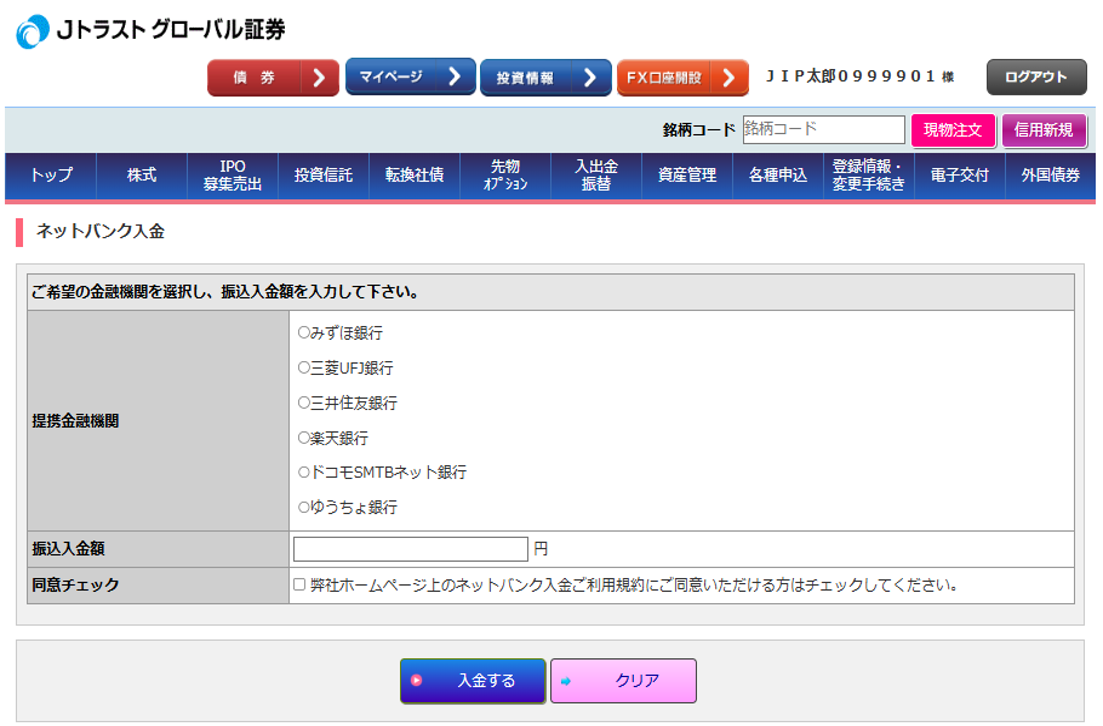Open the 転換社債 menu
The image size is (1103, 726).
[x=414, y=175]
